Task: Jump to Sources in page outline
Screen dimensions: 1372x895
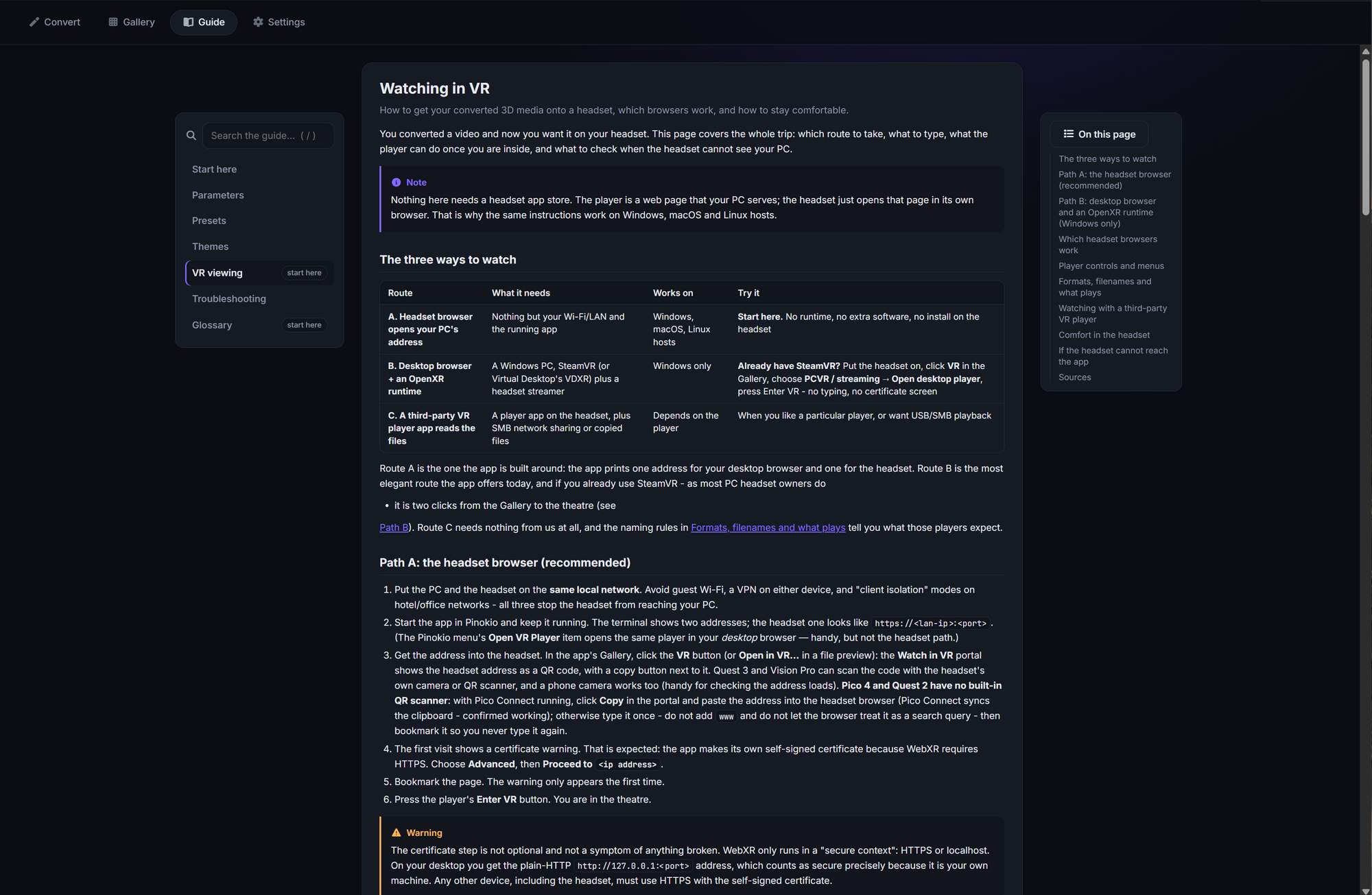Action: [x=1074, y=377]
